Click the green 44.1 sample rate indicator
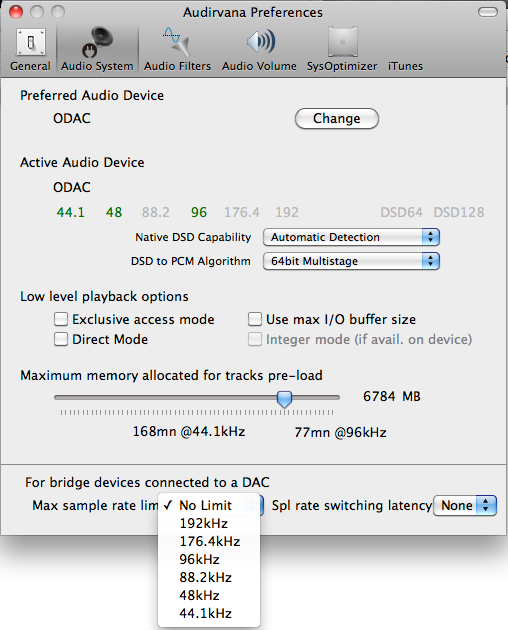This screenshot has width=508, height=630. 71,212
